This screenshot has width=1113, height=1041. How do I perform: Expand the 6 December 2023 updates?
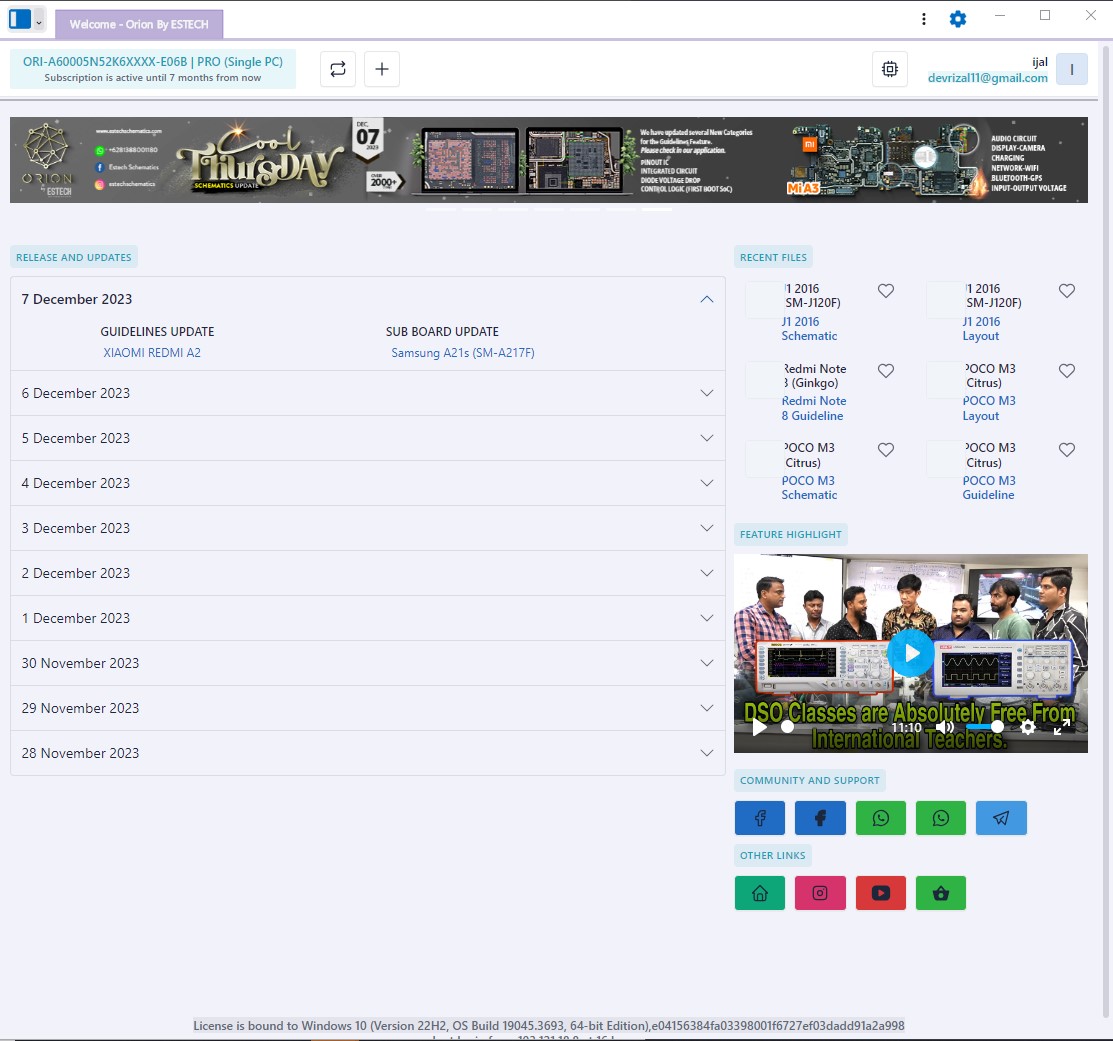click(x=368, y=393)
